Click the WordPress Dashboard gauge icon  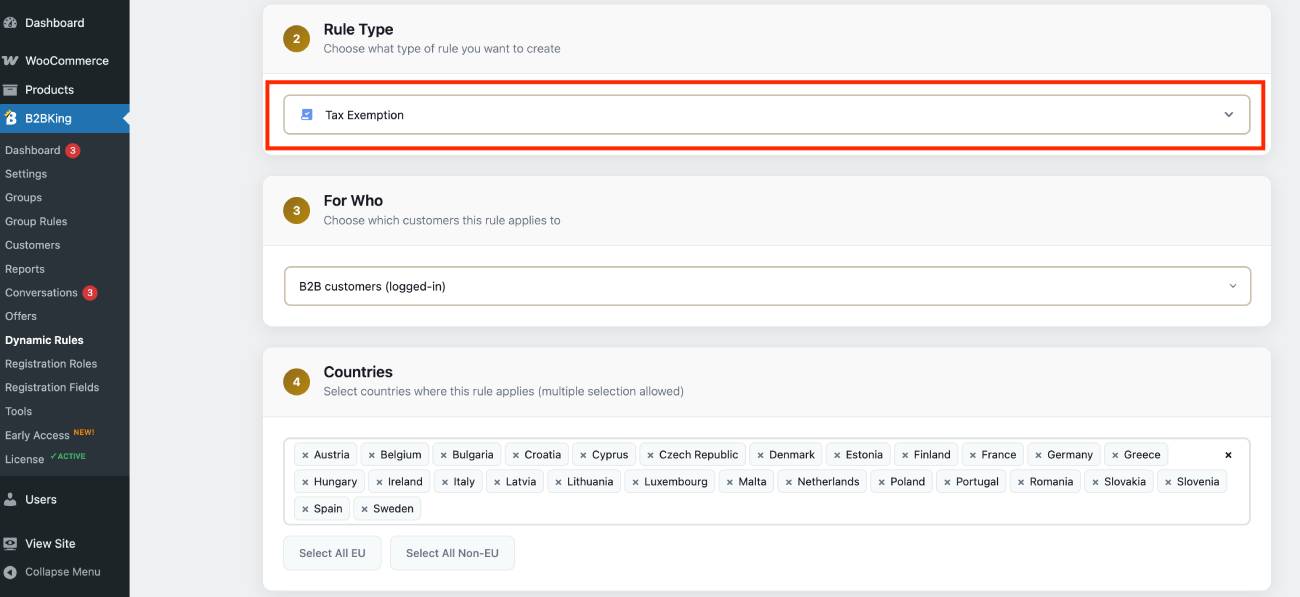click(10, 22)
